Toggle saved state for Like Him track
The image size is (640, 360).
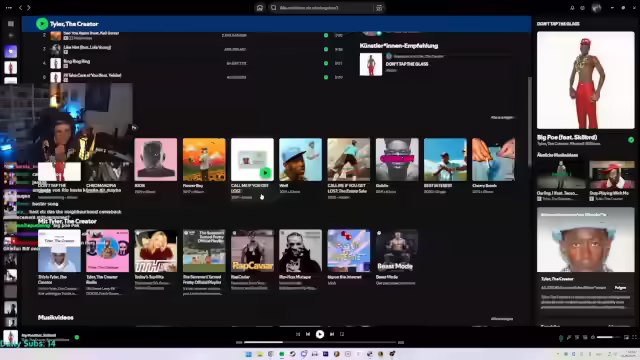[326, 49]
